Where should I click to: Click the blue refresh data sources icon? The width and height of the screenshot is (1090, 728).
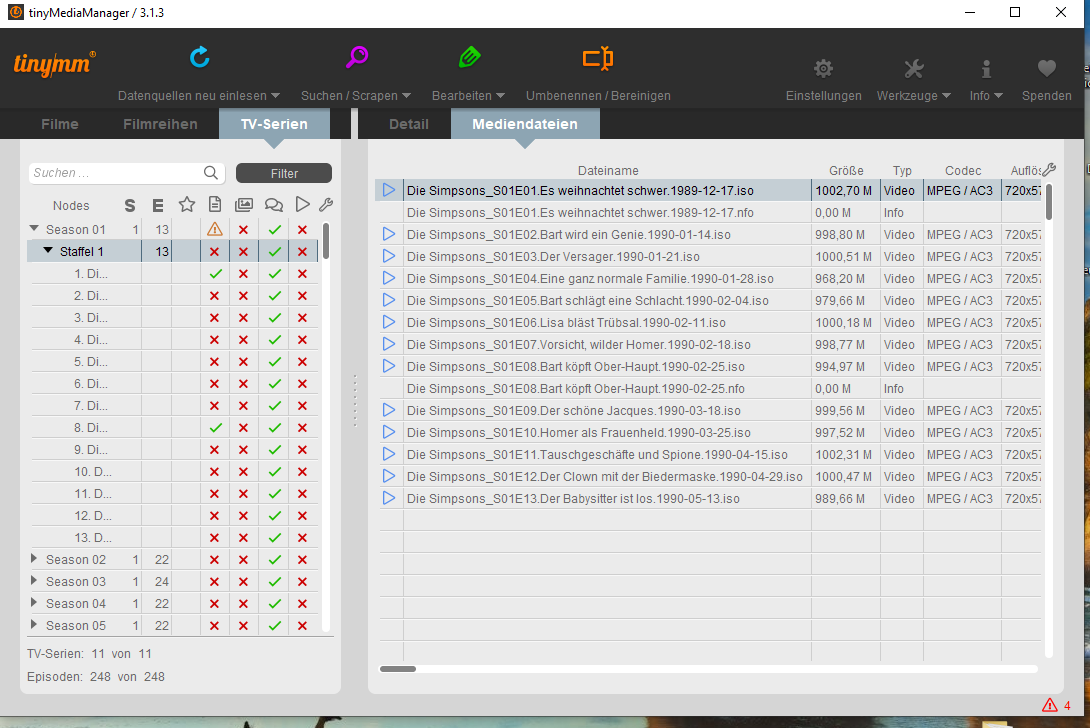point(200,57)
